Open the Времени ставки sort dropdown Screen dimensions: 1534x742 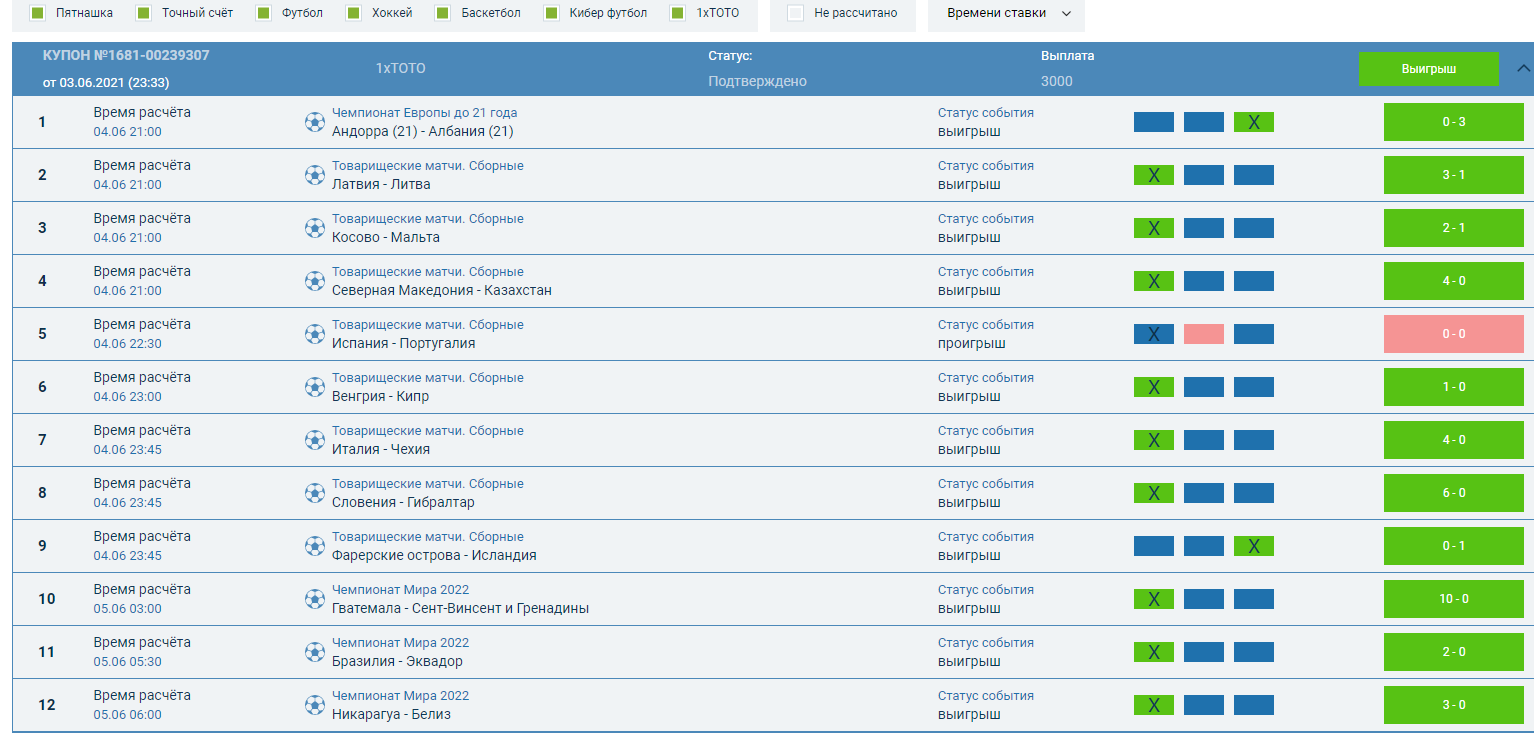[1007, 13]
